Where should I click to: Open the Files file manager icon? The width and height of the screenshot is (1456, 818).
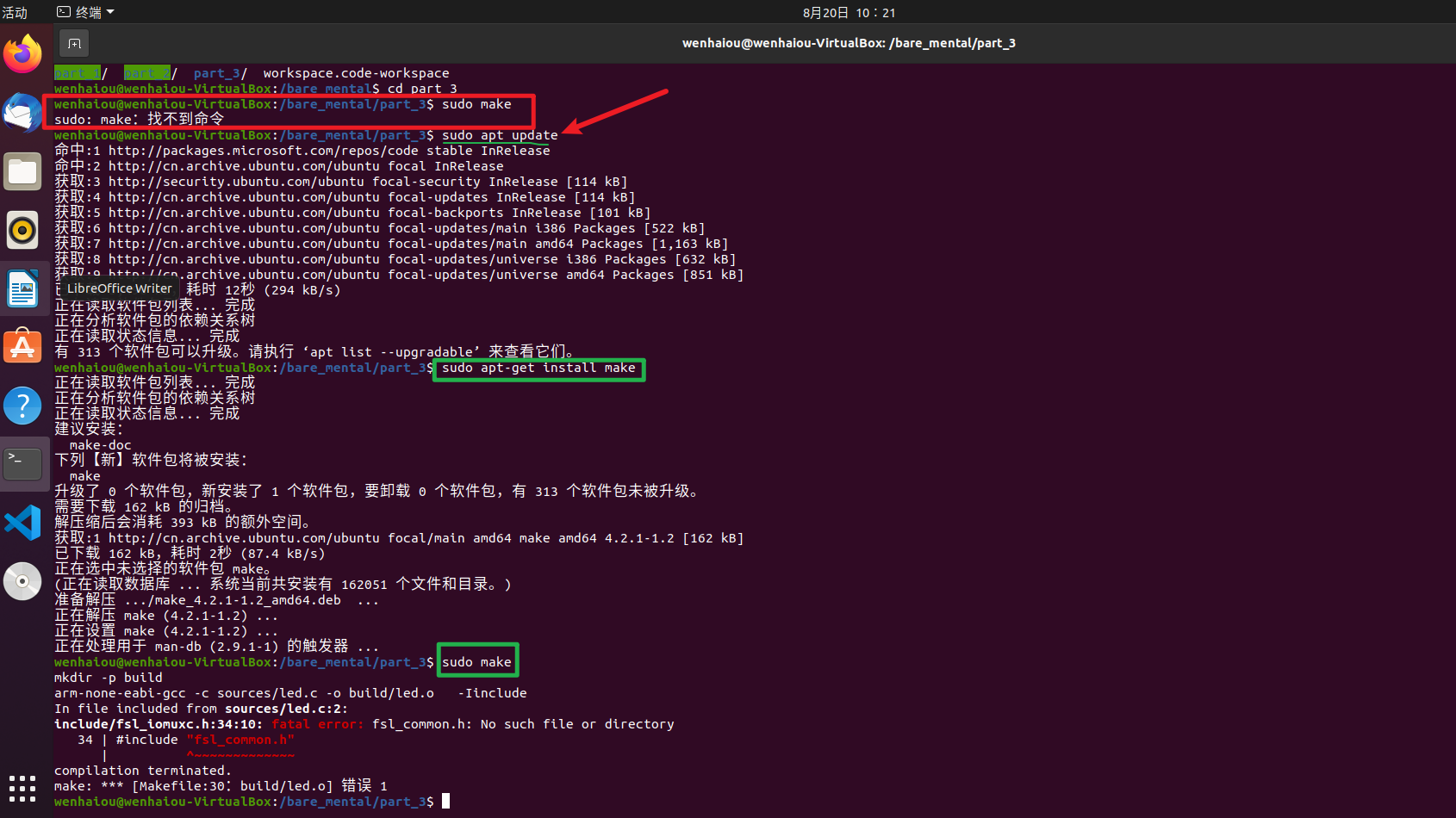pos(23,171)
